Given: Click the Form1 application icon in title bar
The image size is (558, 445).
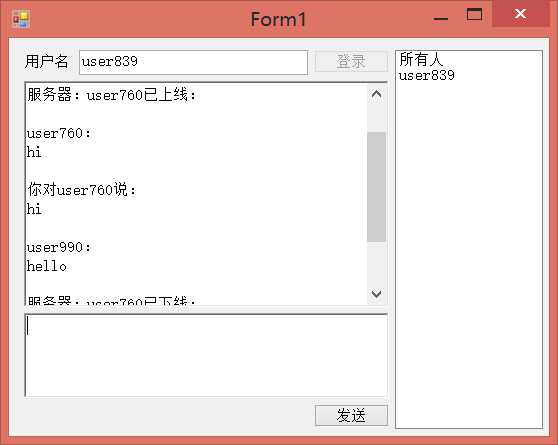Looking at the screenshot, I should (21, 19).
